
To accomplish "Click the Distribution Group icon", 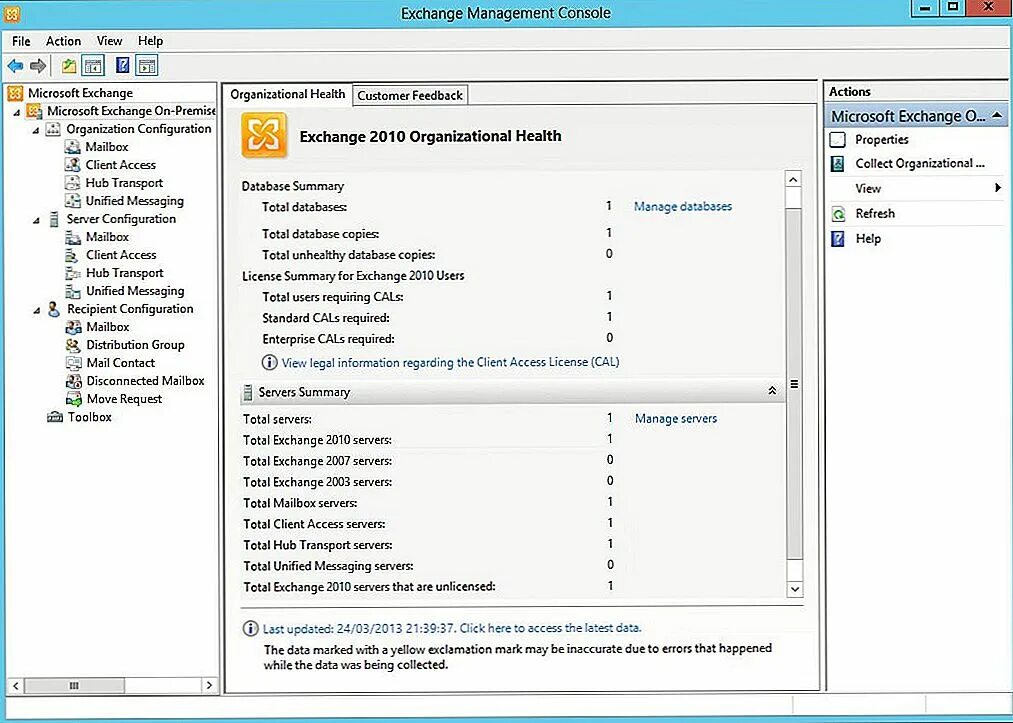I will pyautogui.click(x=73, y=345).
